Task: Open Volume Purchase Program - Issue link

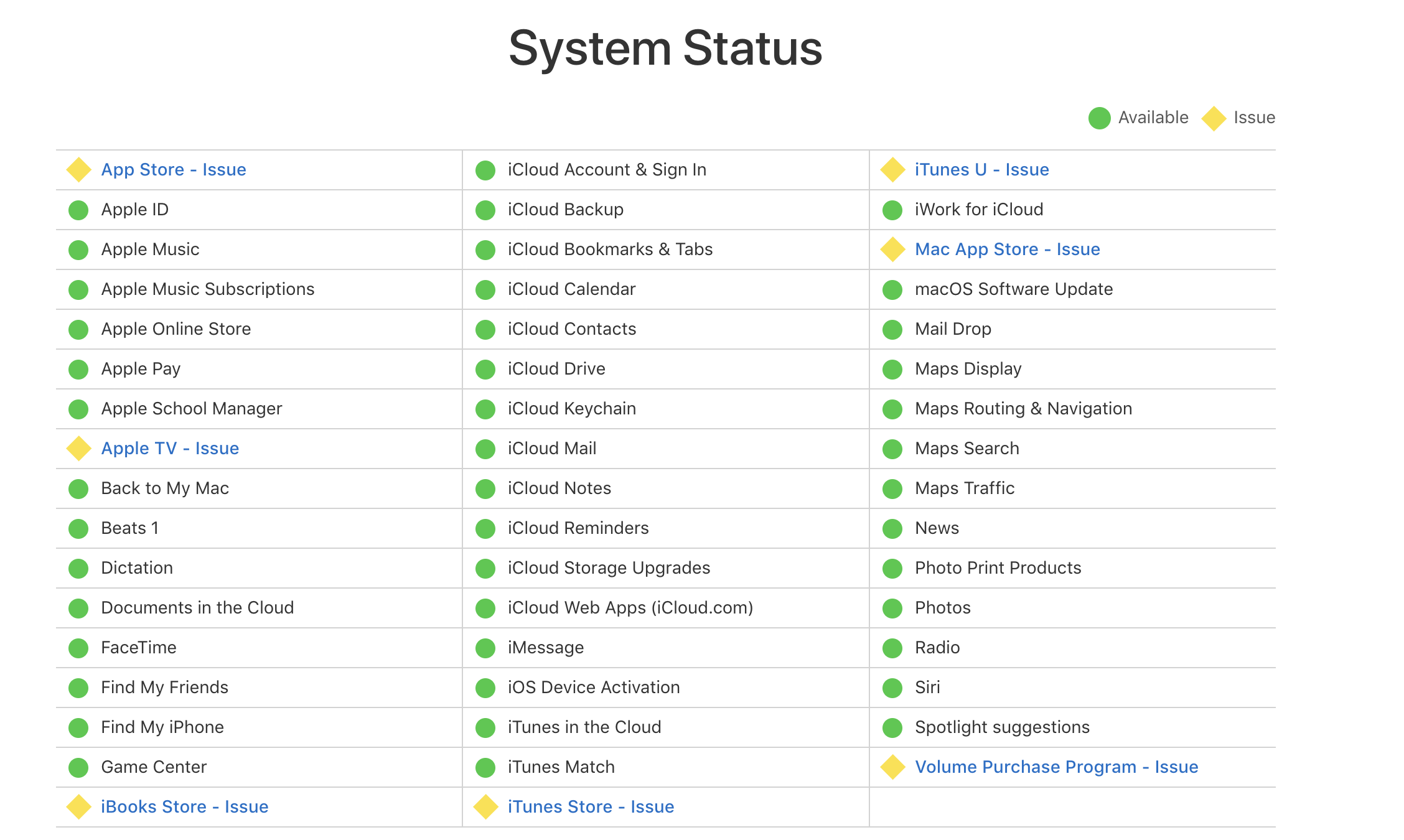Action: click(x=1056, y=767)
